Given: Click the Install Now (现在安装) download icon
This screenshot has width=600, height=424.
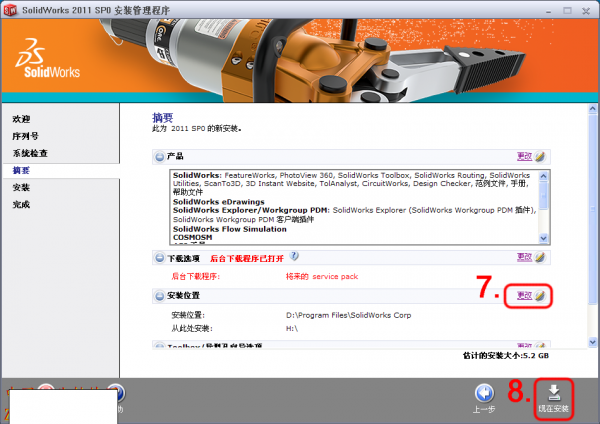Looking at the screenshot, I should [554, 393].
